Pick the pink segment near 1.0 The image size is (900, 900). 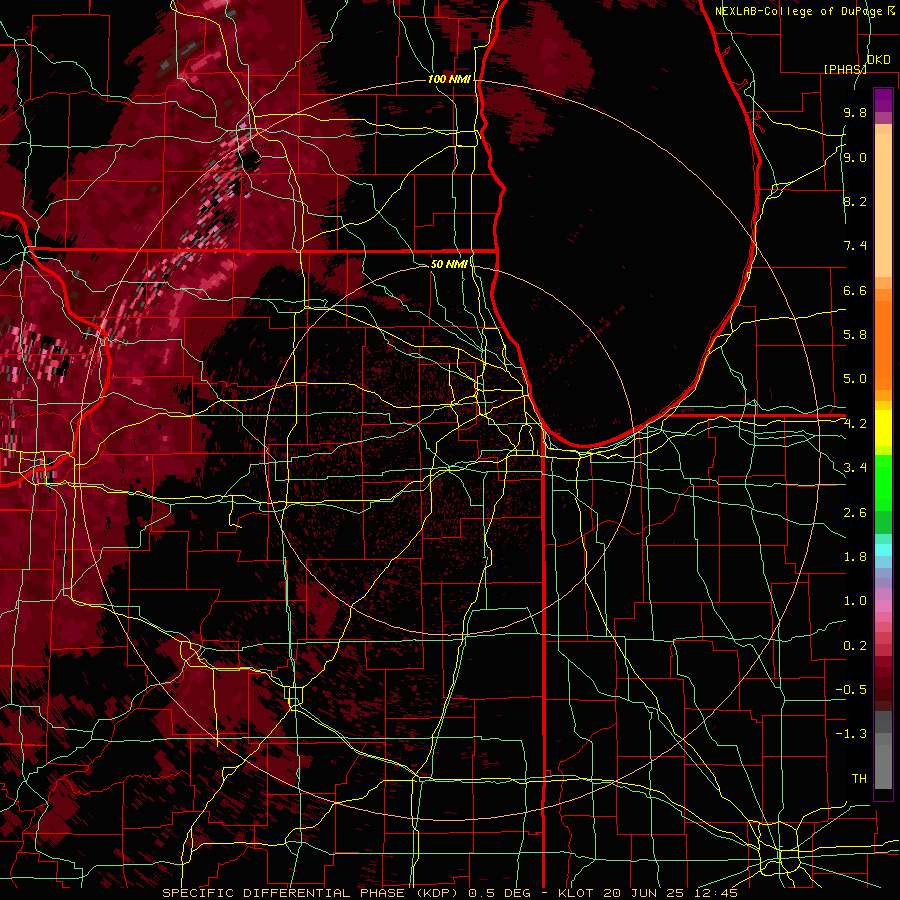tap(883, 606)
